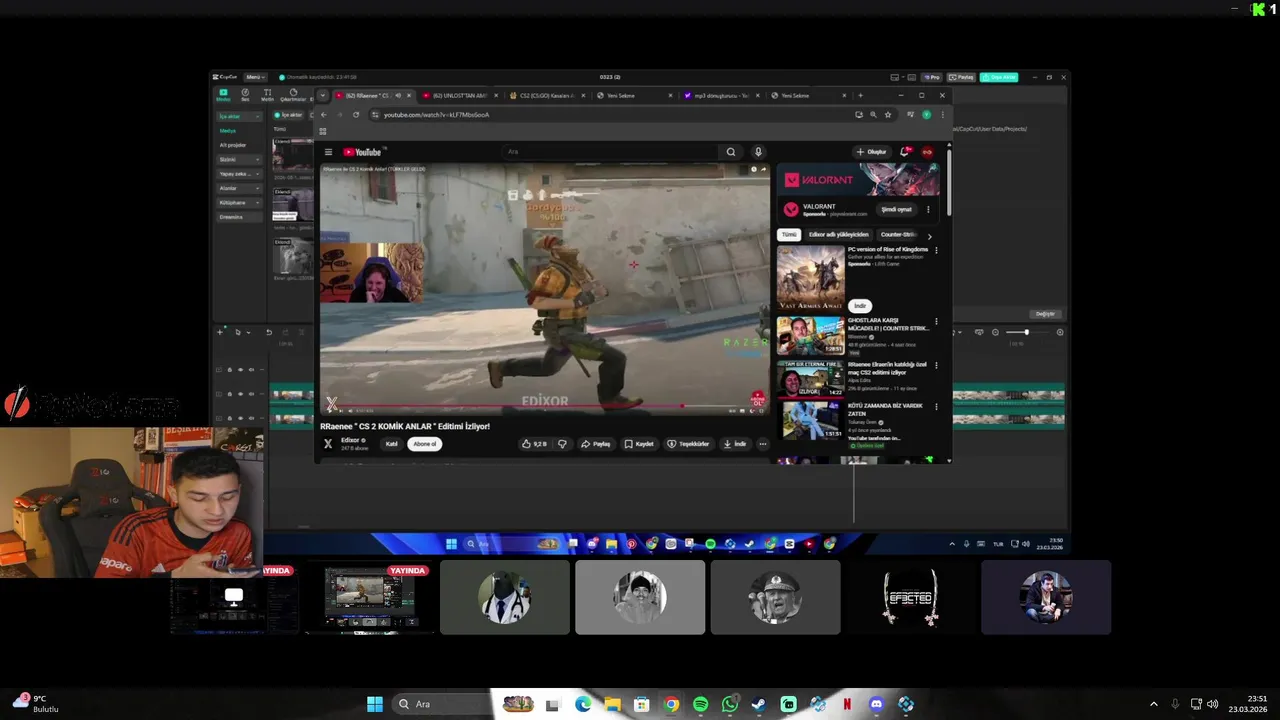Open CapCut Menü dropdown

[254, 77]
